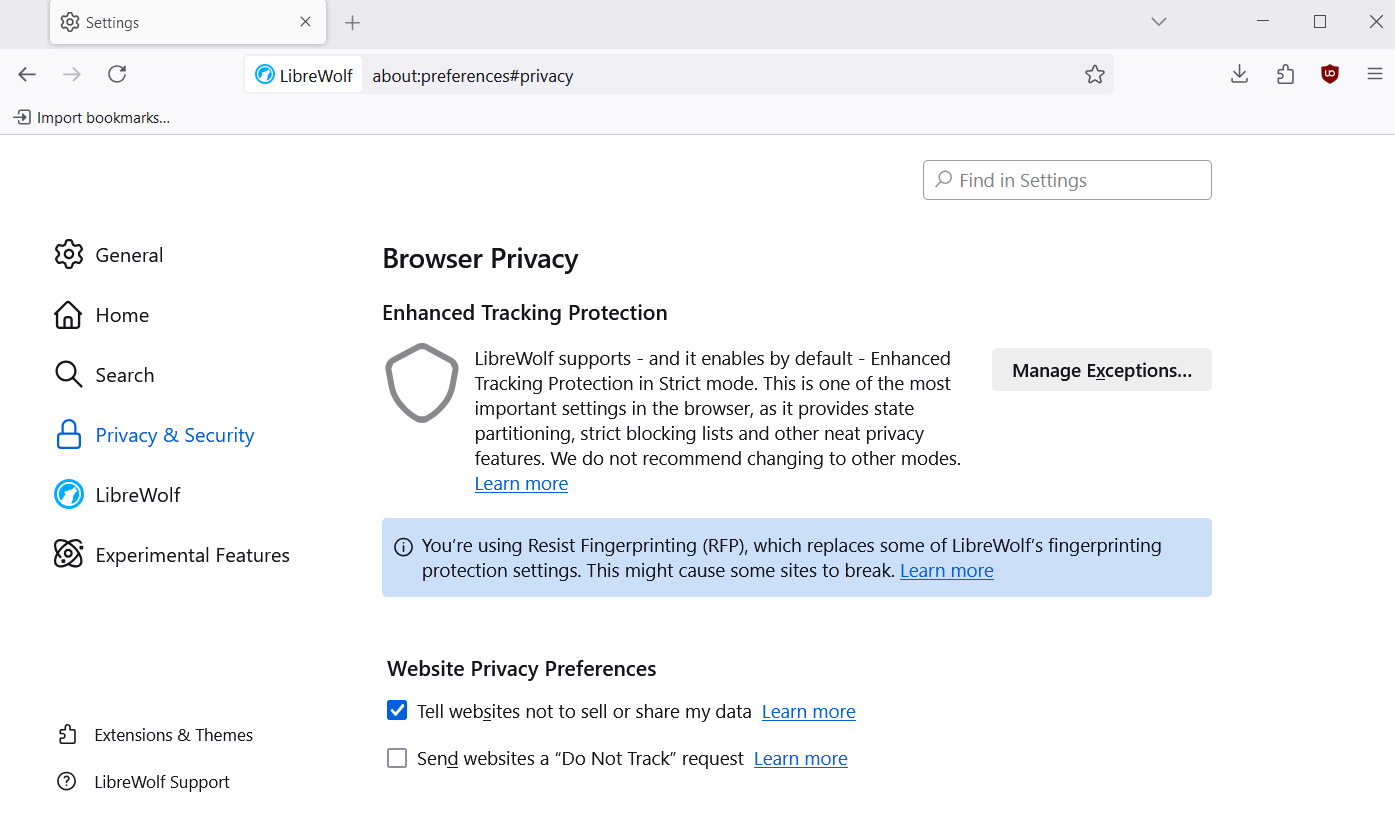
Task: Open LibreWolf Support
Action: pyautogui.click(x=143, y=782)
